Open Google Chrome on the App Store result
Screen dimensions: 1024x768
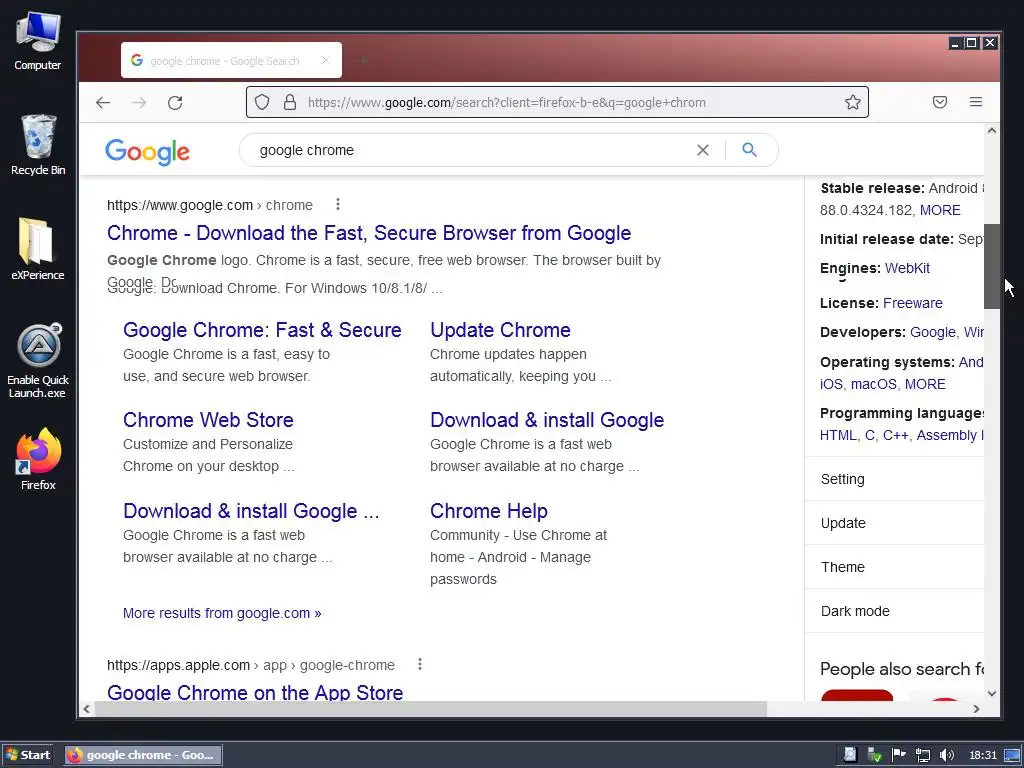point(255,692)
